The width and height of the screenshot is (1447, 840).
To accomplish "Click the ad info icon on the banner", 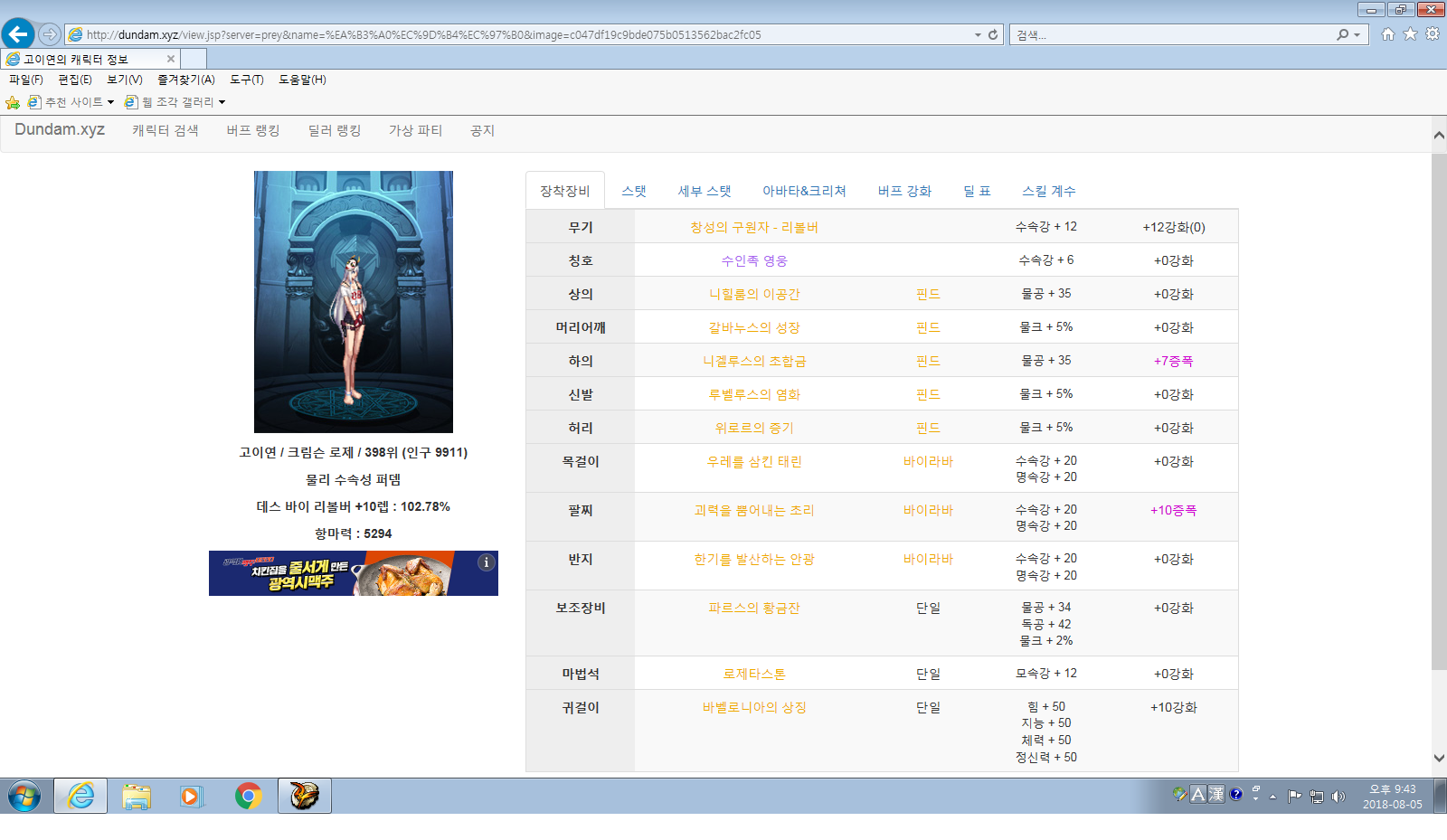I will click(x=487, y=562).
